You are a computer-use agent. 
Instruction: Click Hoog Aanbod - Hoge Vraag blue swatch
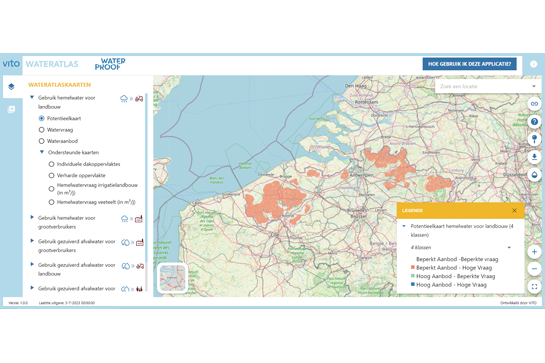click(x=413, y=284)
